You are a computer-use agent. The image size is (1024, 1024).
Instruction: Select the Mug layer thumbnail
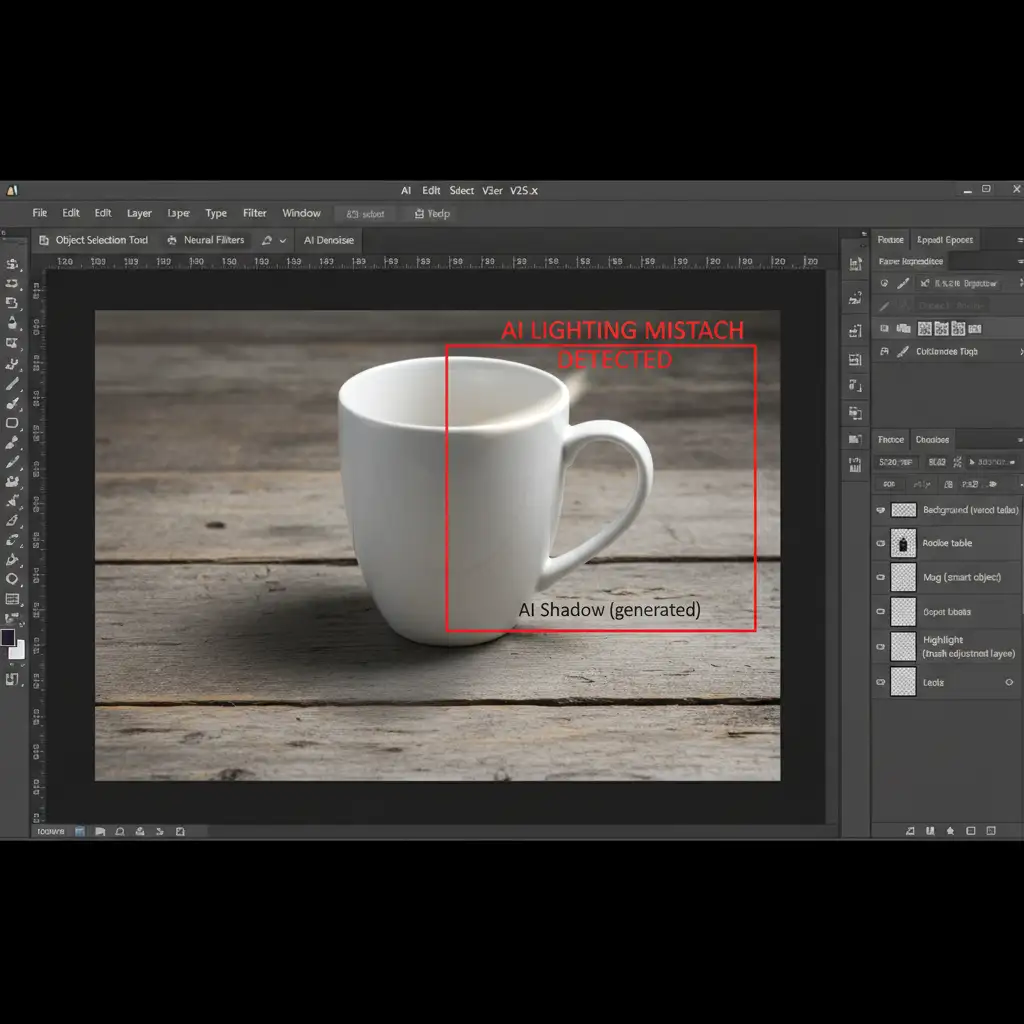coord(904,577)
